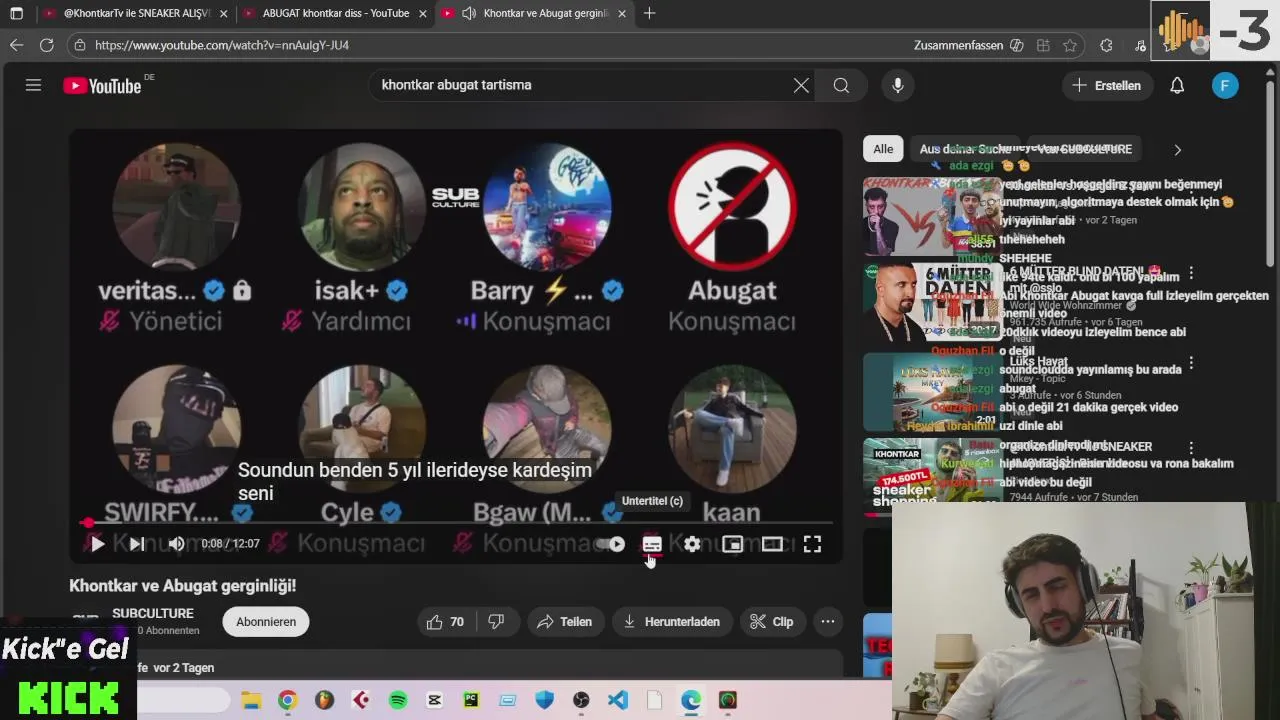1280x720 pixels.
Task: Click the Teilen share button
Action: pyautogui.click(x=564, y=622)
